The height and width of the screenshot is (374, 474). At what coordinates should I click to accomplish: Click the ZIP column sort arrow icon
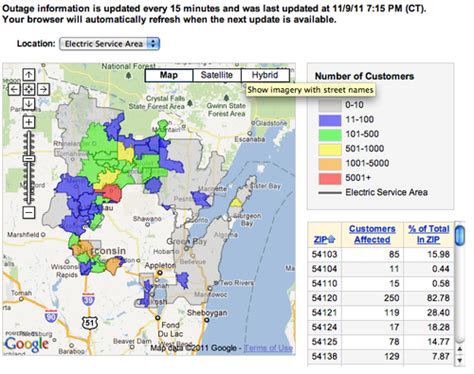pyautogui.click(x=331, y=239)
